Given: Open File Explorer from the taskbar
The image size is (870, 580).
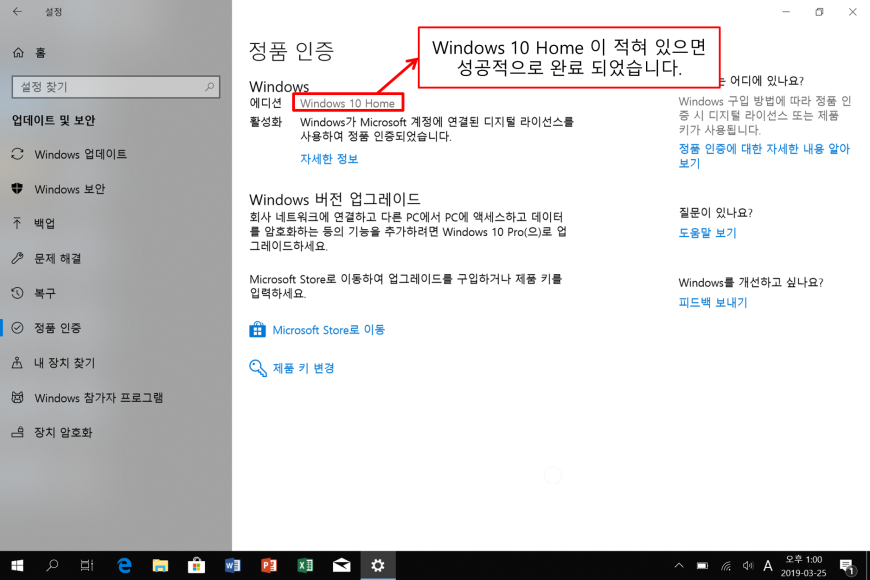Looking at the screenshot, I should coord(160,566).
